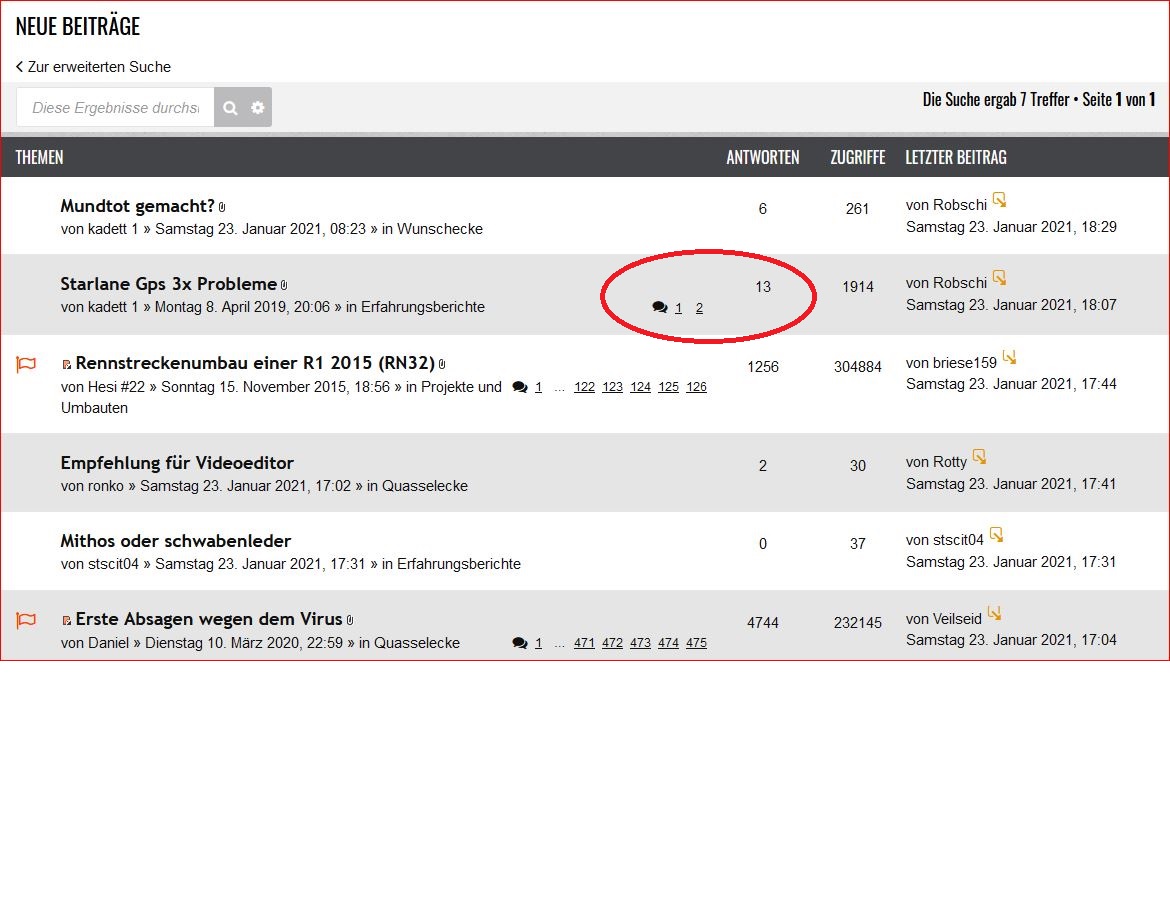Go to last post by Veilseid icon
The height and width of the screenshot is (906, 1170).
coord(994,614)
